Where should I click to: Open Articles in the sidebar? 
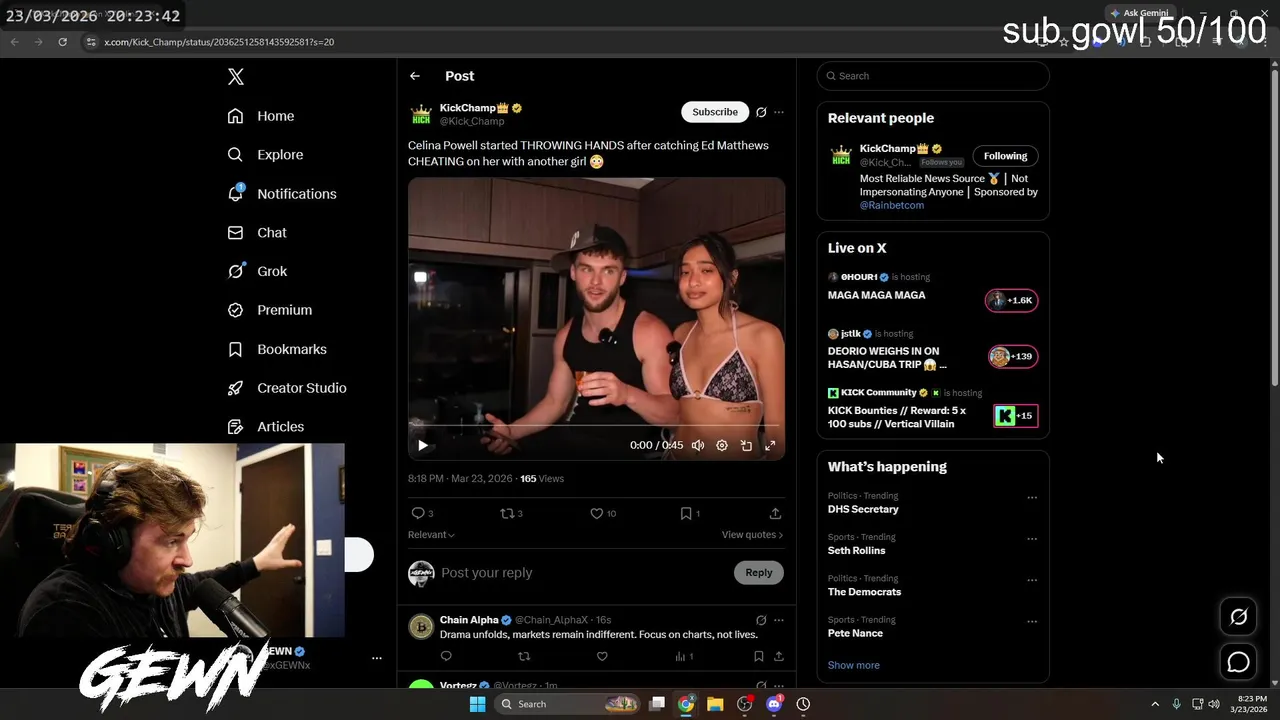coord(266,427)
